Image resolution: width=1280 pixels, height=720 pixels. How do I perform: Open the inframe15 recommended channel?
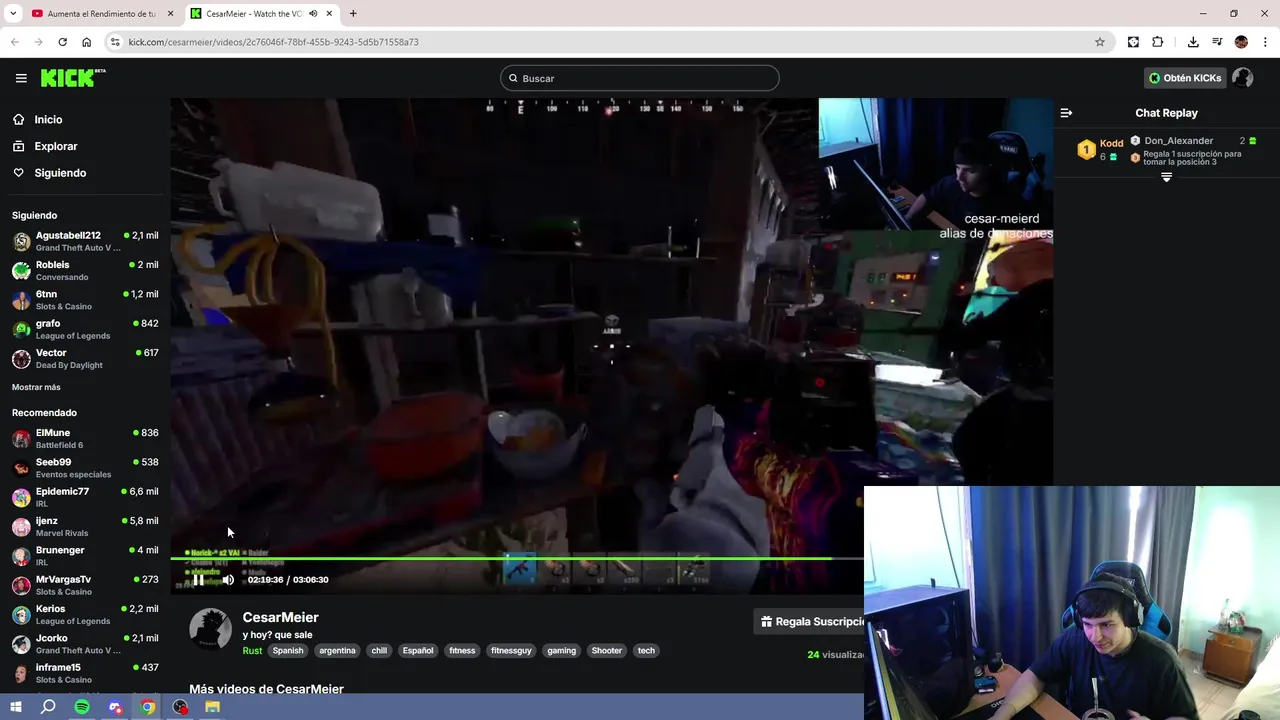[x=85, y=673]
